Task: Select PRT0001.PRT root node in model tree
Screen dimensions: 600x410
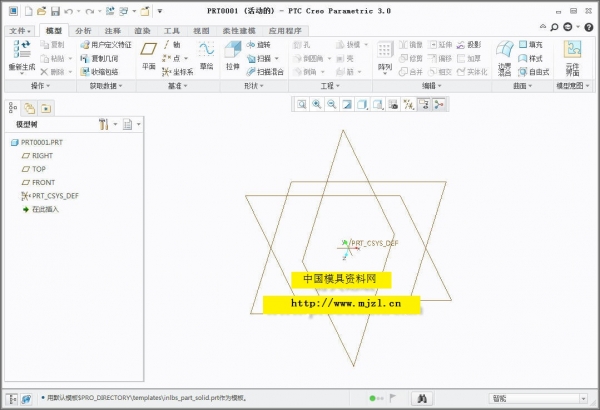Action: coord(37,142)
